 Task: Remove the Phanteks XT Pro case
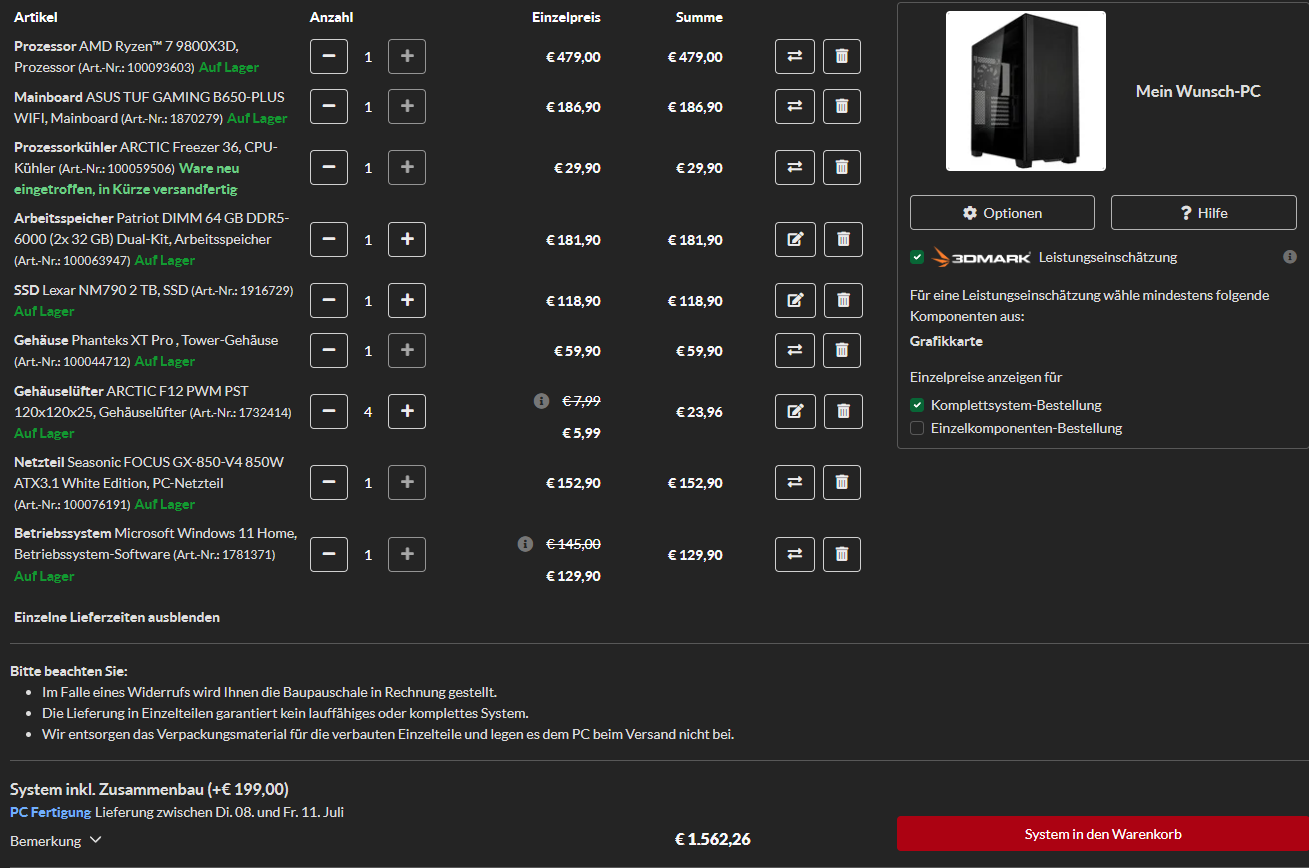point(842,350)
